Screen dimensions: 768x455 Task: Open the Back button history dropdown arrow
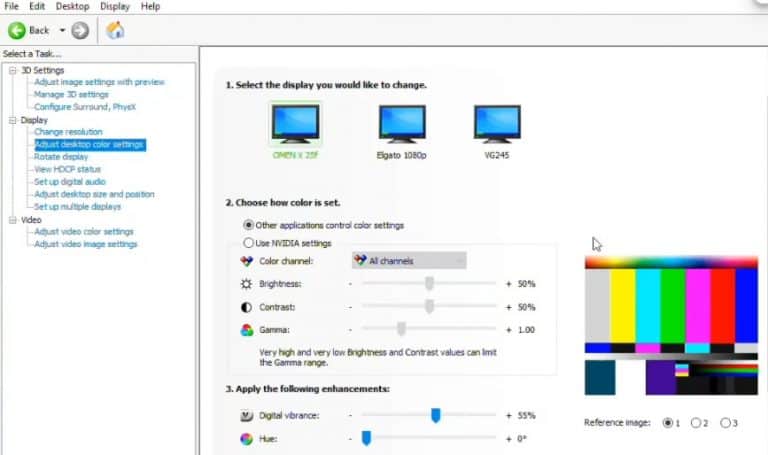(62, 30)
